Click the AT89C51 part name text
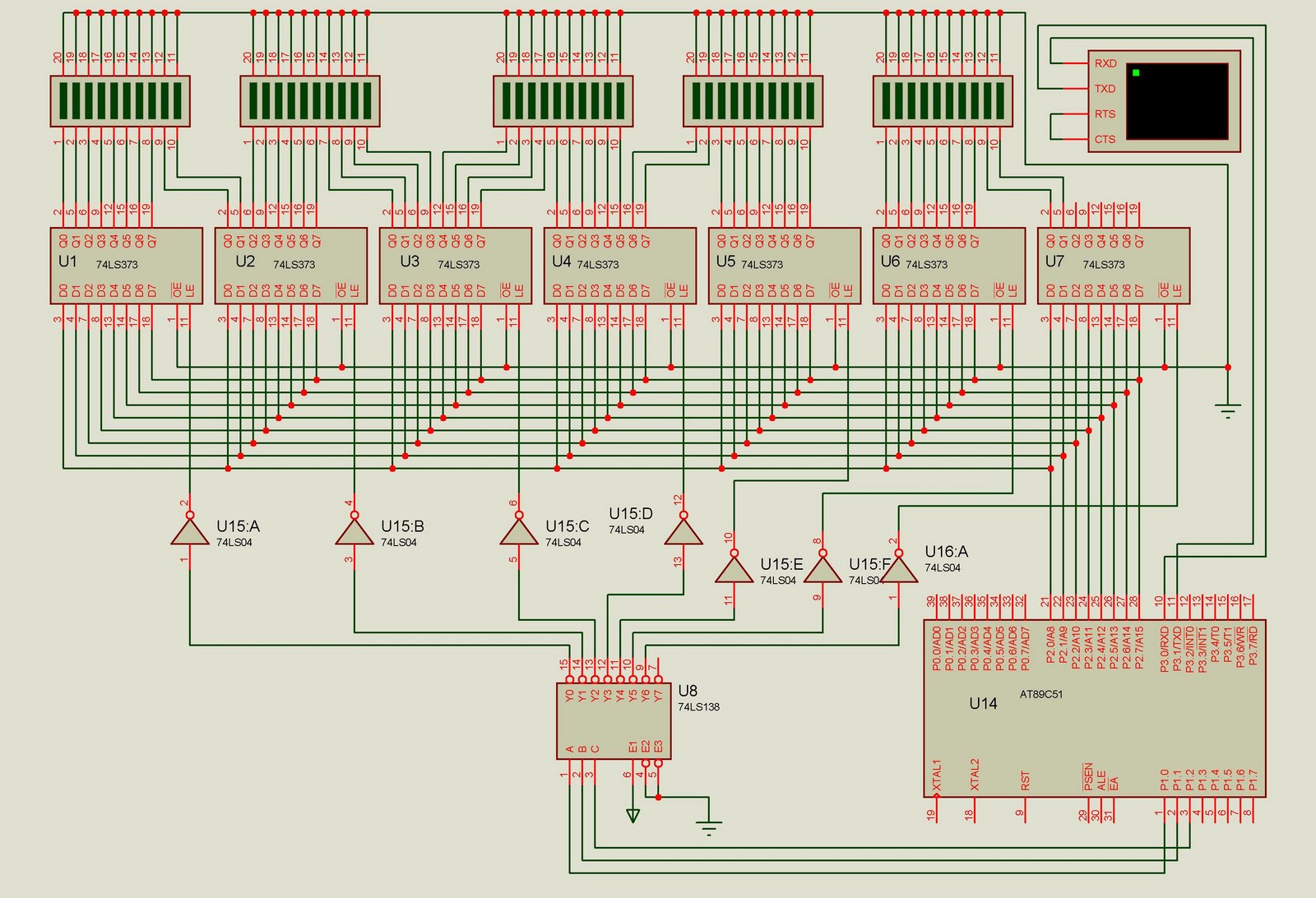The height and width of the screenshot is (898, 1316). 1041,694
